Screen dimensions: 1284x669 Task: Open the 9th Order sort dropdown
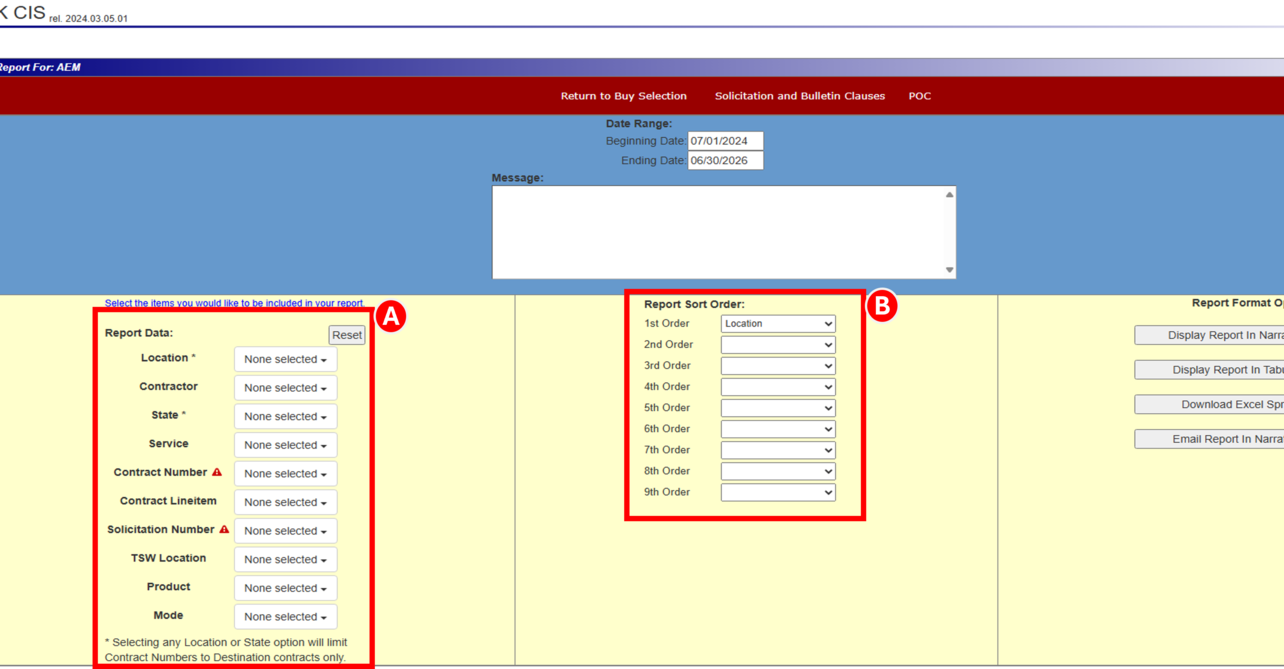[778, 492]
